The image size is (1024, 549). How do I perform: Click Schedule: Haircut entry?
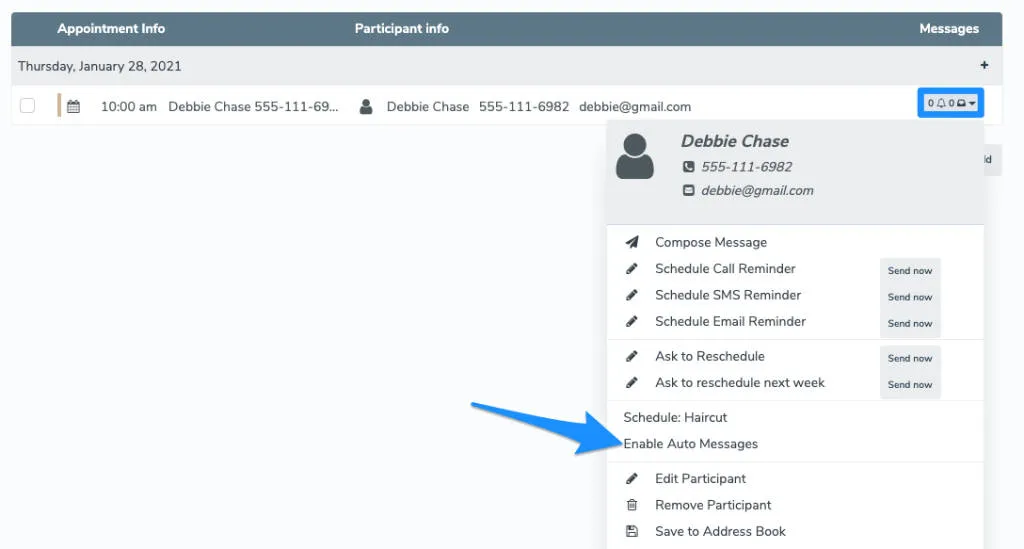pyautogui.click(x=675, y=417)
